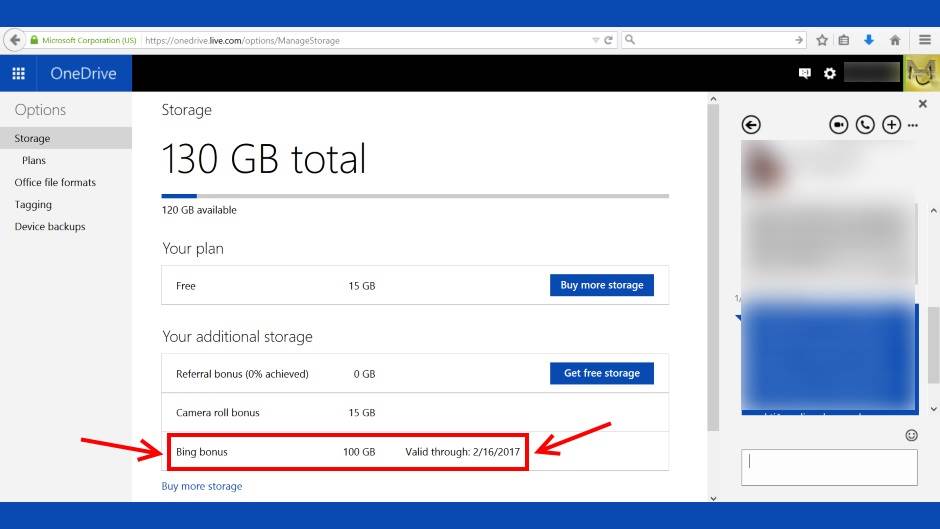Screen dimensions: 940x529
Task: Open the browser downloads arrow
Action: [x=869, y=40]
